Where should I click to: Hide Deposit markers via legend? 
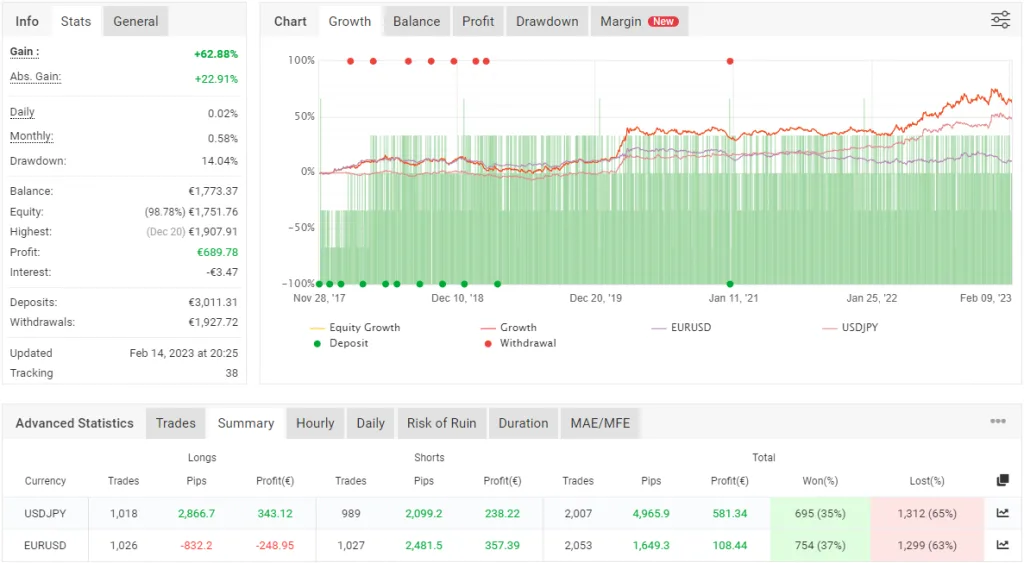point(341,343)
